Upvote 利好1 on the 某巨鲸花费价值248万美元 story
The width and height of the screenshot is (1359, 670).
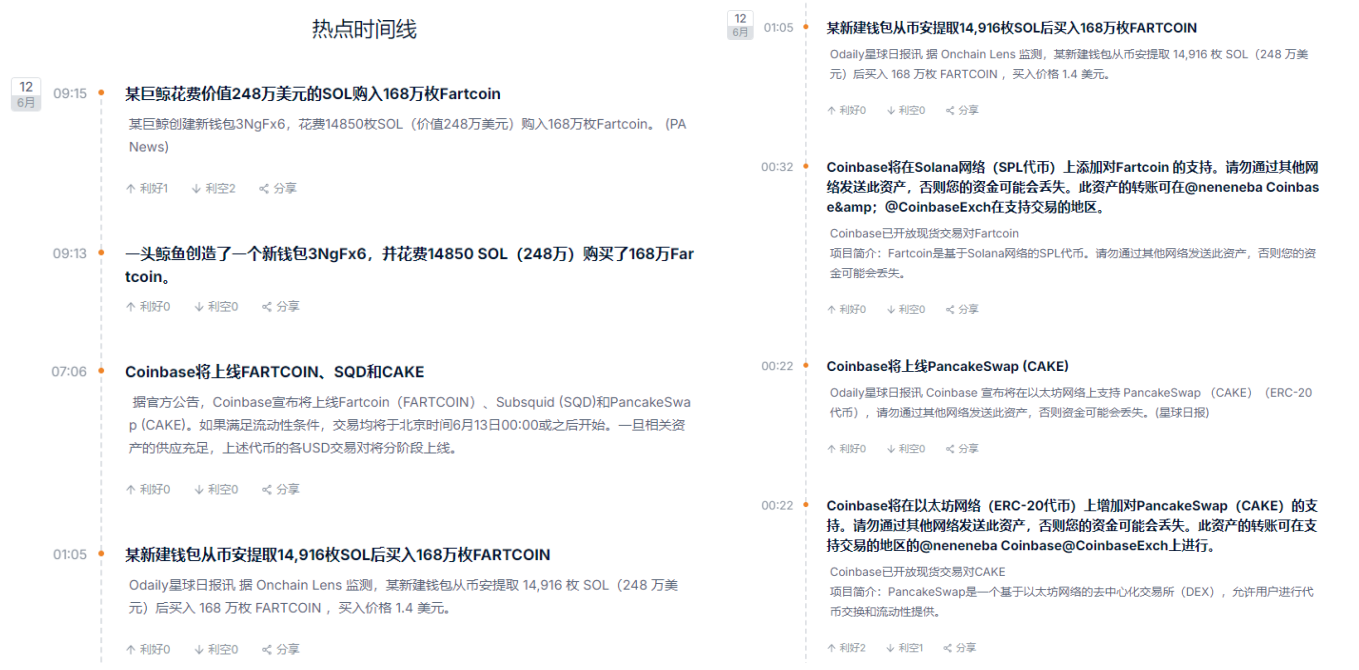147,188
